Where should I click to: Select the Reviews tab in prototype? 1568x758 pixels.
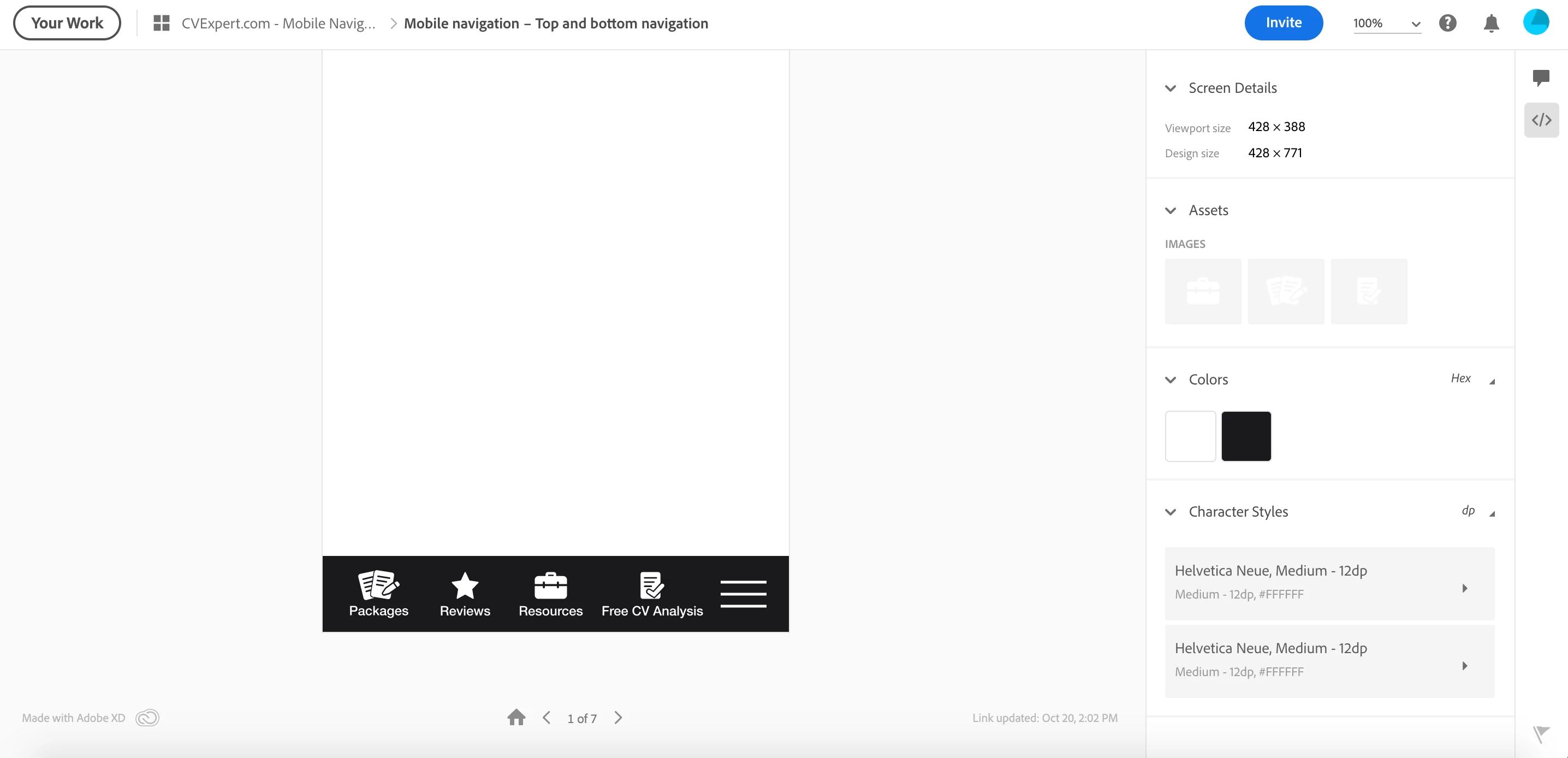pos(465,594)
